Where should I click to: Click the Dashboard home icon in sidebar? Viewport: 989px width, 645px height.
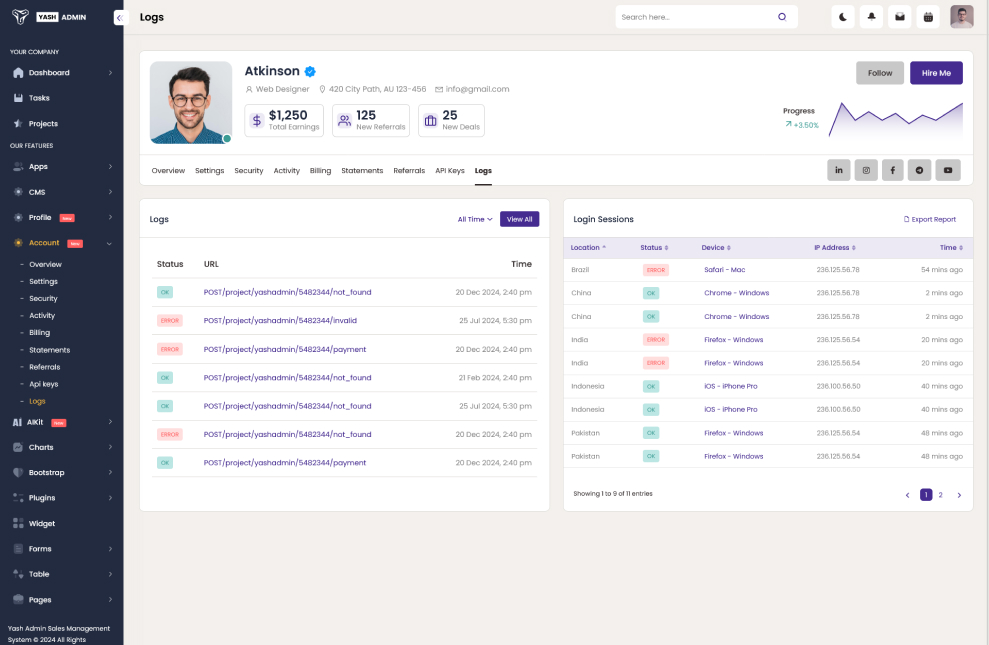tap(18, 73)
